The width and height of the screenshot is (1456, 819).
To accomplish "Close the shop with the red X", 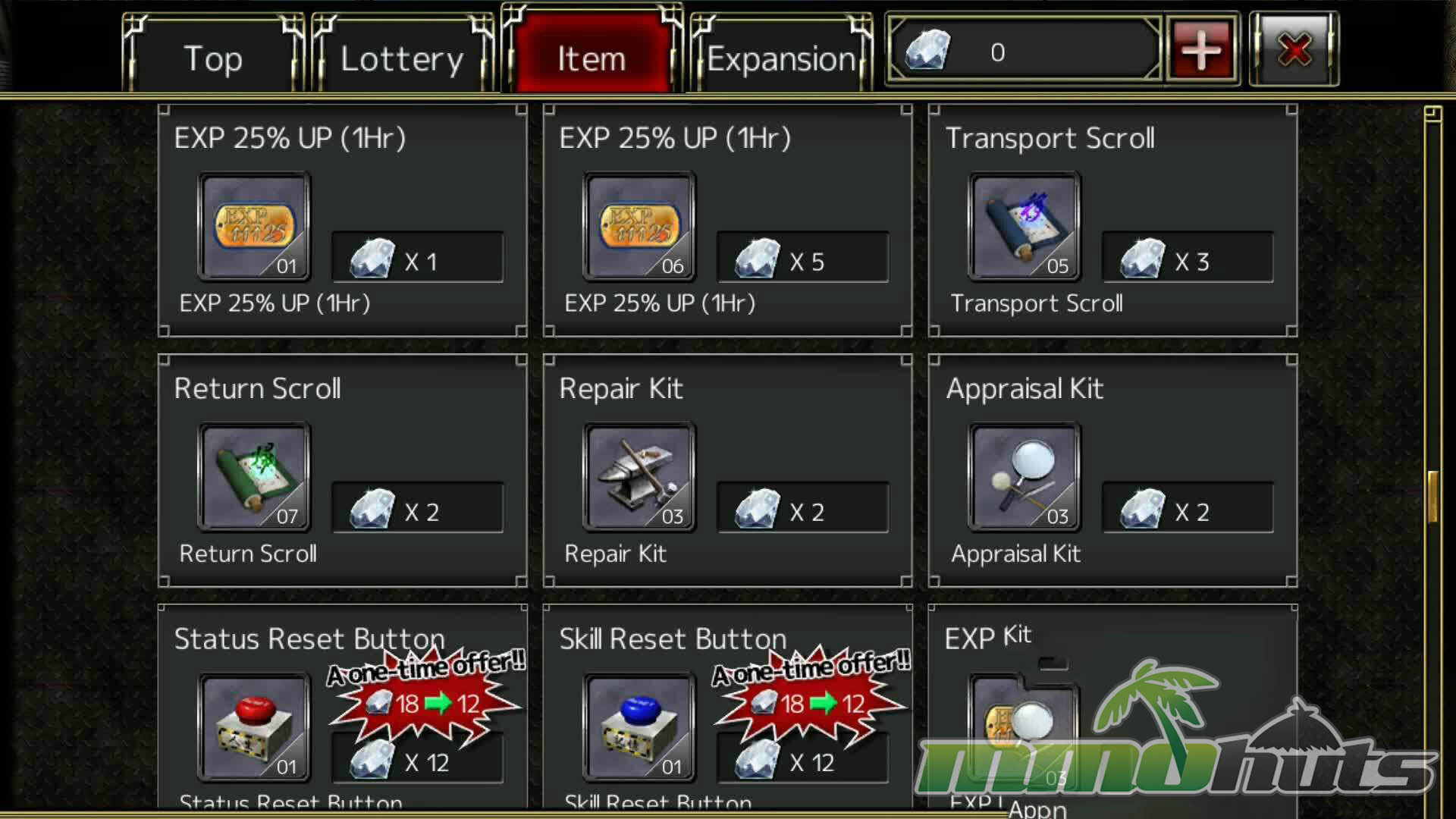I will [1294, 50].
